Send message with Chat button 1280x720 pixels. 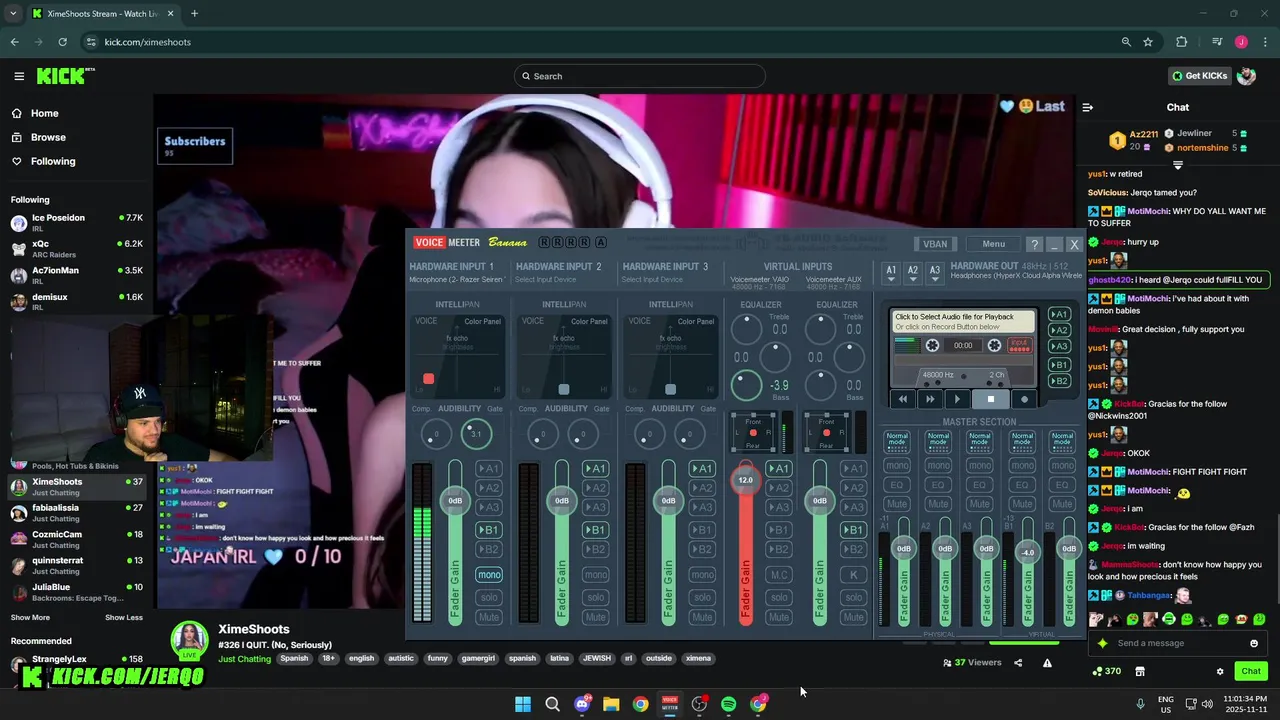click(x=1251, y=671)
